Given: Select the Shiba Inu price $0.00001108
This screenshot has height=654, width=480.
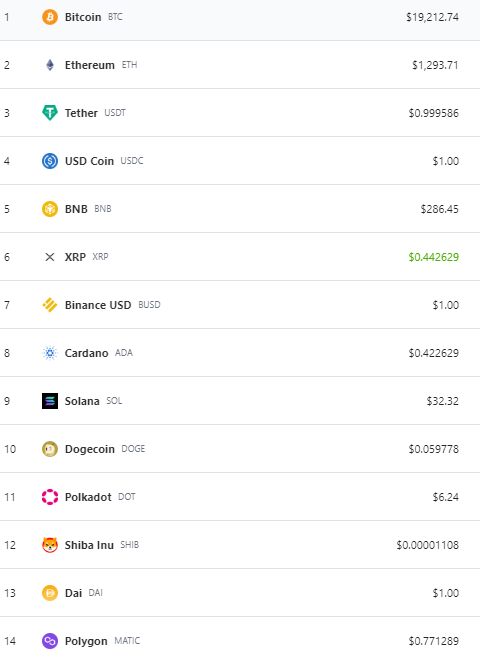Looking at the screenshot, I should click(427, 545).
